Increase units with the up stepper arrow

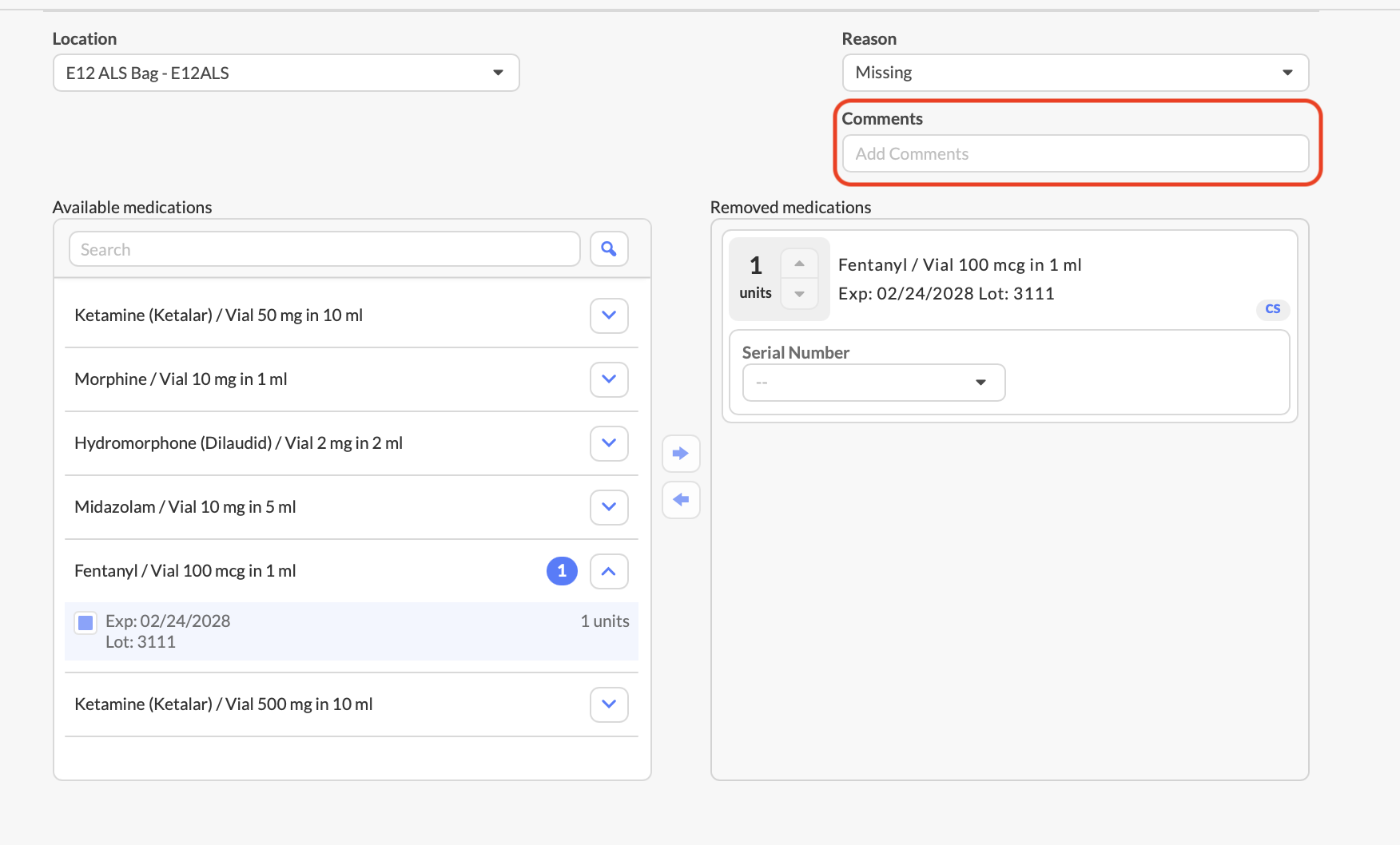[799, 264]
